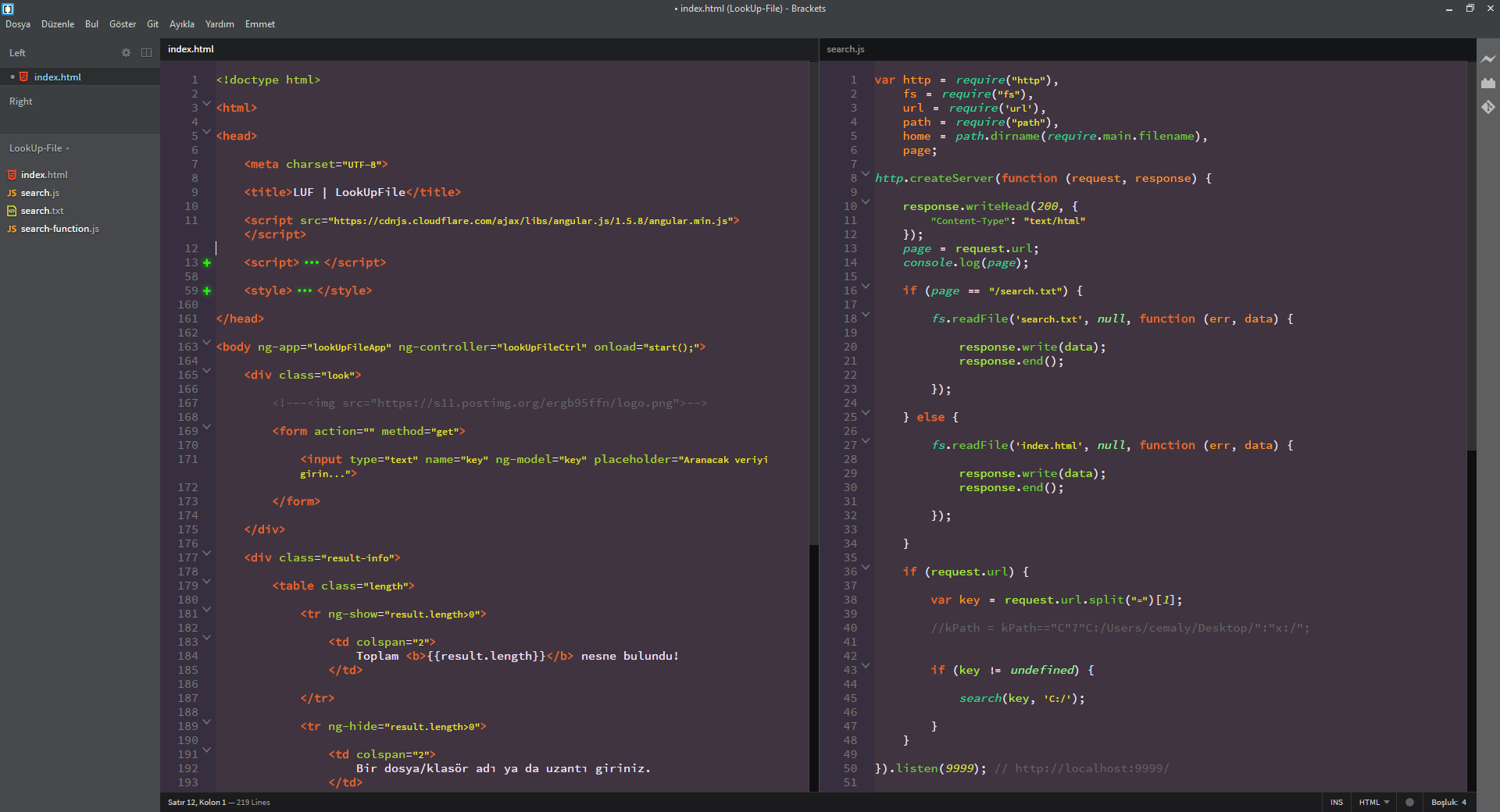Collapse the tr ng-show row at line 181
1500x812 pixels.
click(207, 609)
